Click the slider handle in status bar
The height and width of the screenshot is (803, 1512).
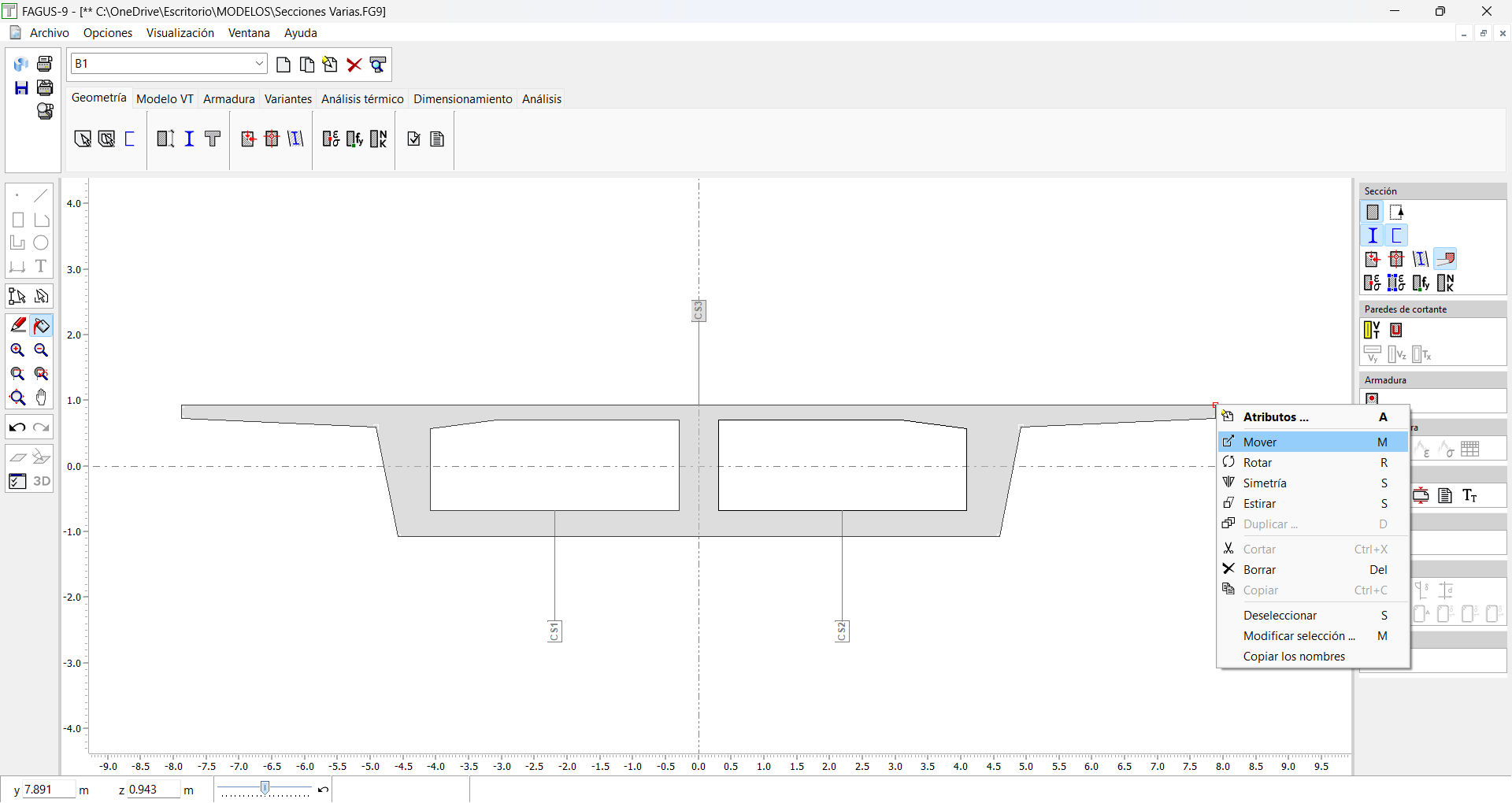[265, 788]
